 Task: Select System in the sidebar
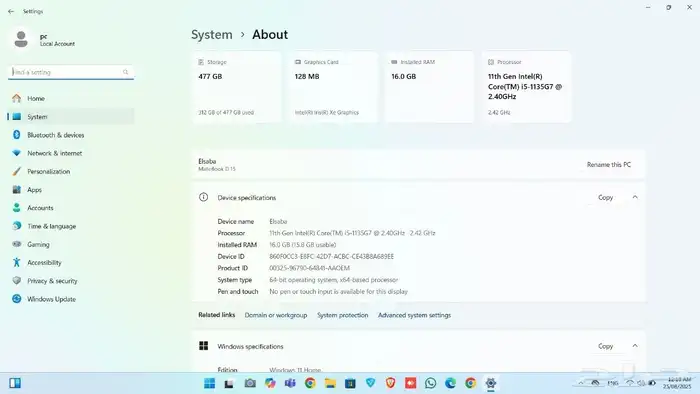71,116
